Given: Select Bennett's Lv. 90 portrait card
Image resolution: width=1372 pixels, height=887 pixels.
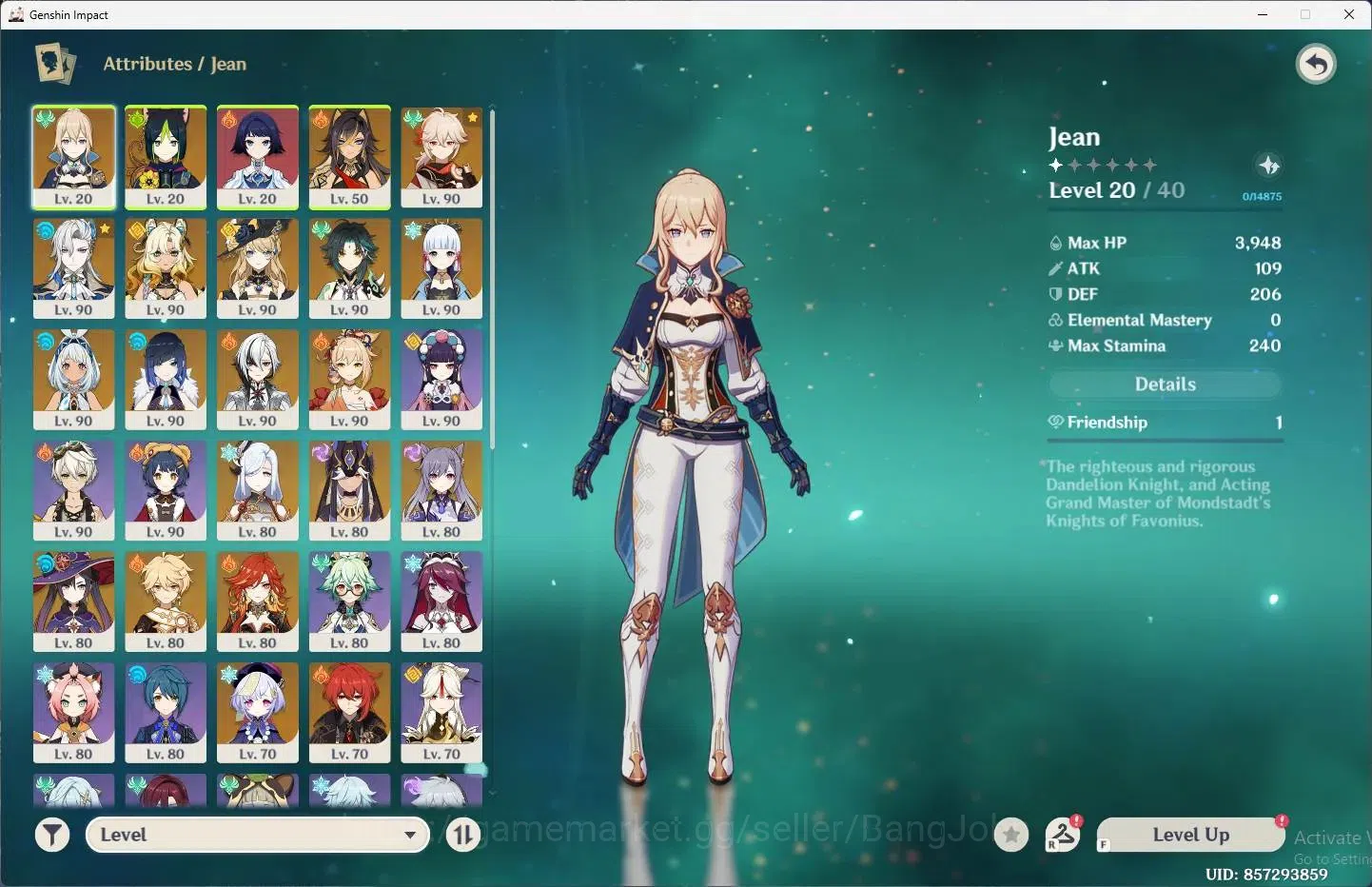Looking at the screenshot, I should [x=73, y=491].
